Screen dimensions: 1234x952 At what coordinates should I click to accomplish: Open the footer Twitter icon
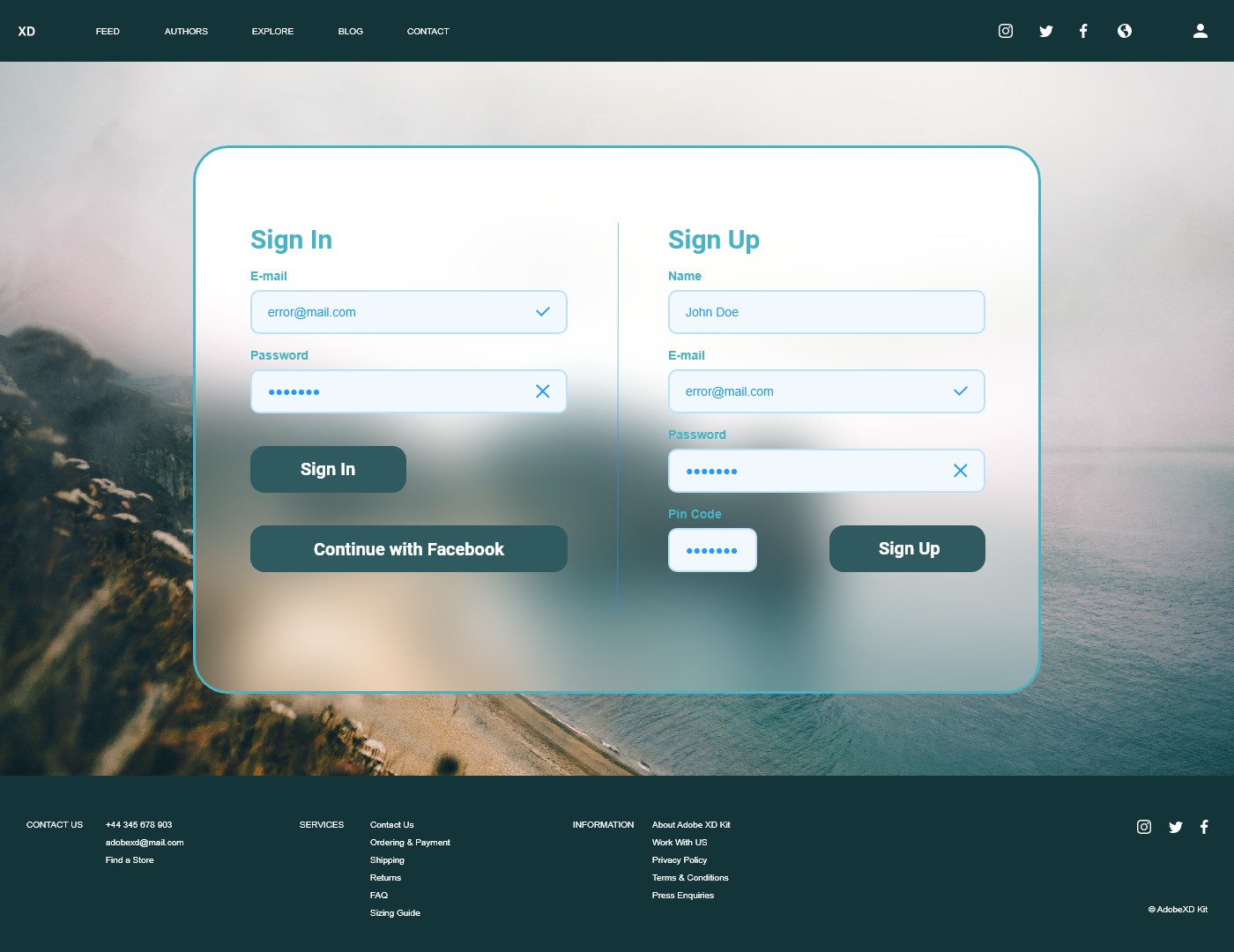[1176, 827]
